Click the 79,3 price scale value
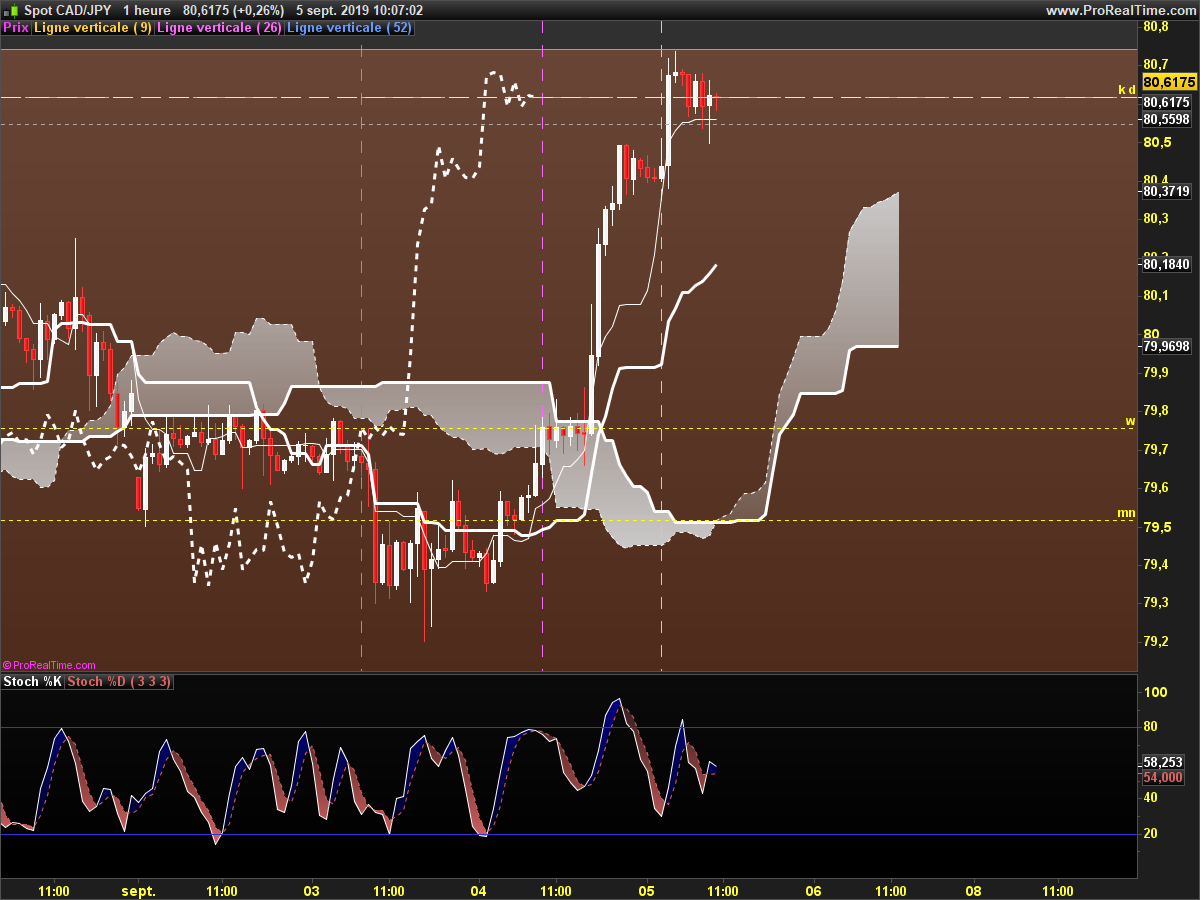1200x900 pixels. click(x=1157, y=602)
